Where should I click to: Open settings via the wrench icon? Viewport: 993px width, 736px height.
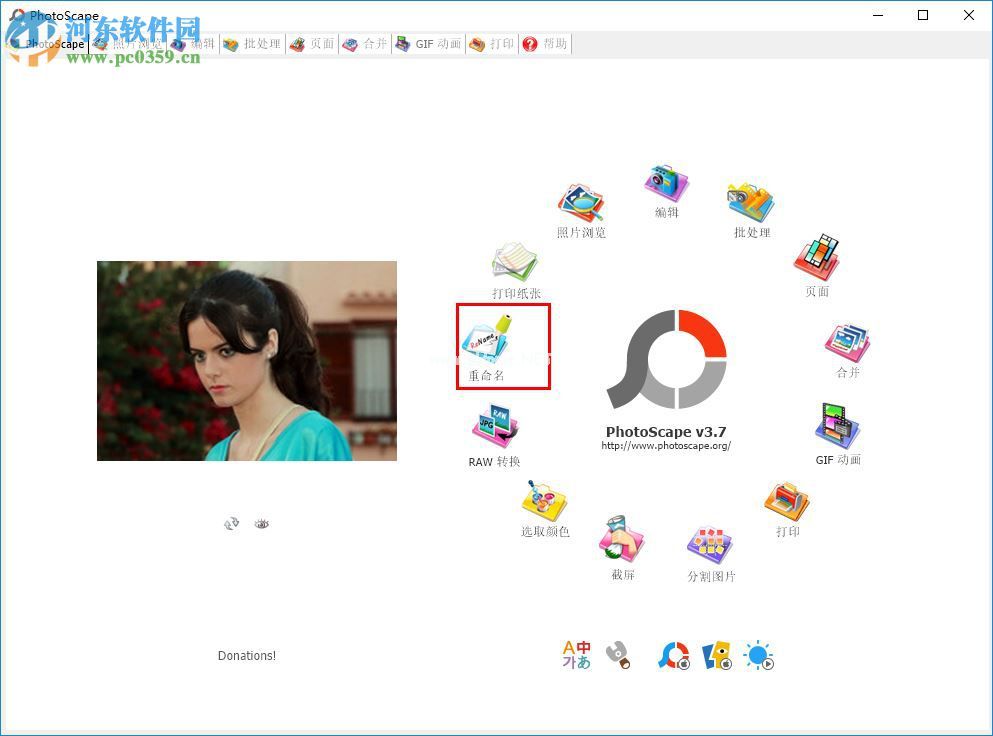(x=618, y=655)
